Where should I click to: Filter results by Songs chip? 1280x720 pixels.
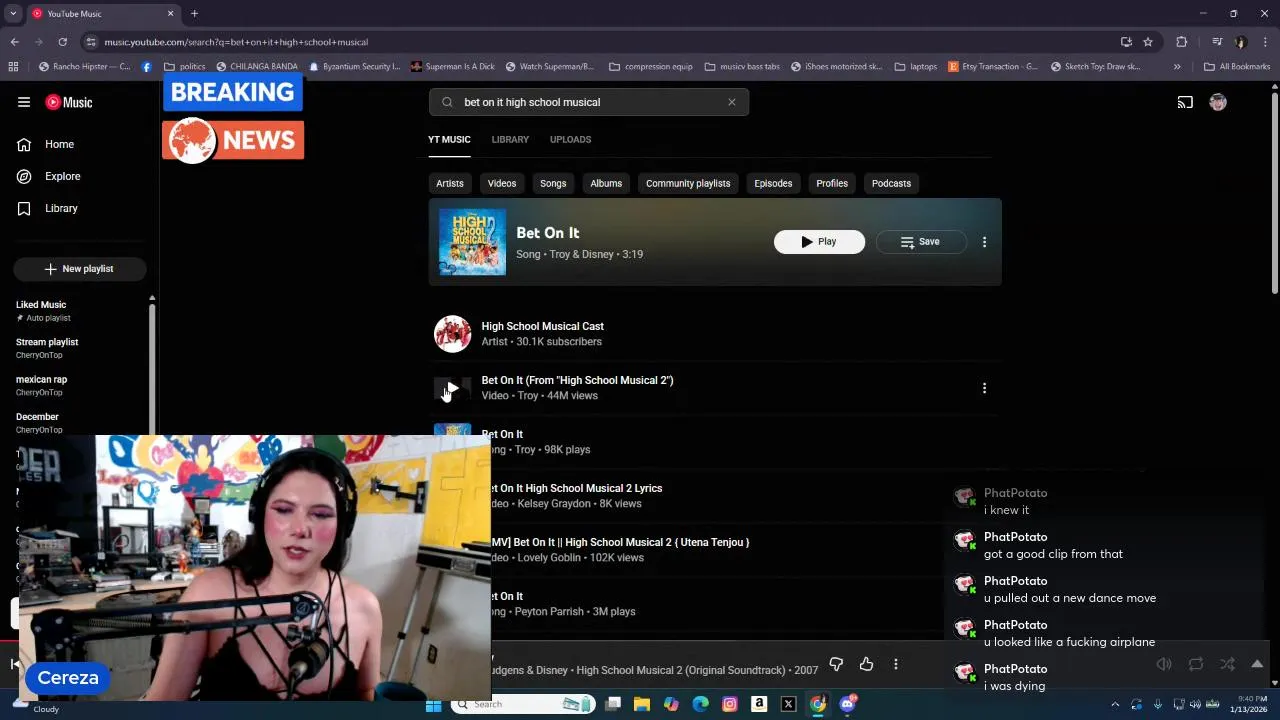coord(553,183)
